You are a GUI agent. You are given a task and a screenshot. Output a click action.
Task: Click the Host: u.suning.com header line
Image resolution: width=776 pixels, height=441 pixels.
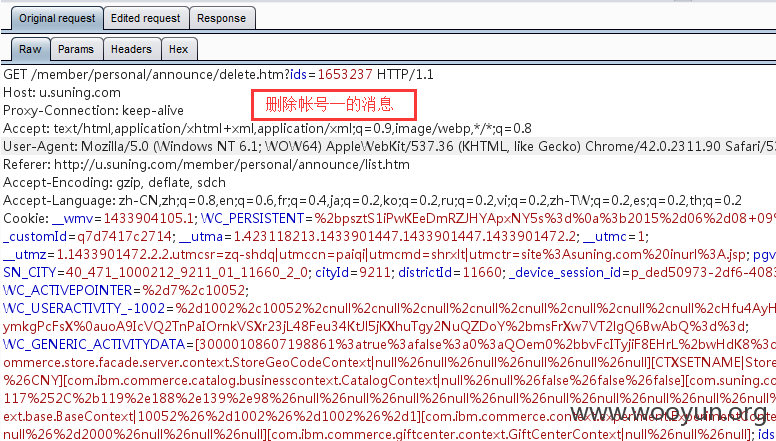(x=62, y=93)
